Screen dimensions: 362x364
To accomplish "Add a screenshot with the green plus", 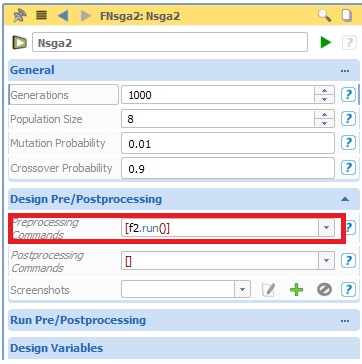I will tap(296, 290).
